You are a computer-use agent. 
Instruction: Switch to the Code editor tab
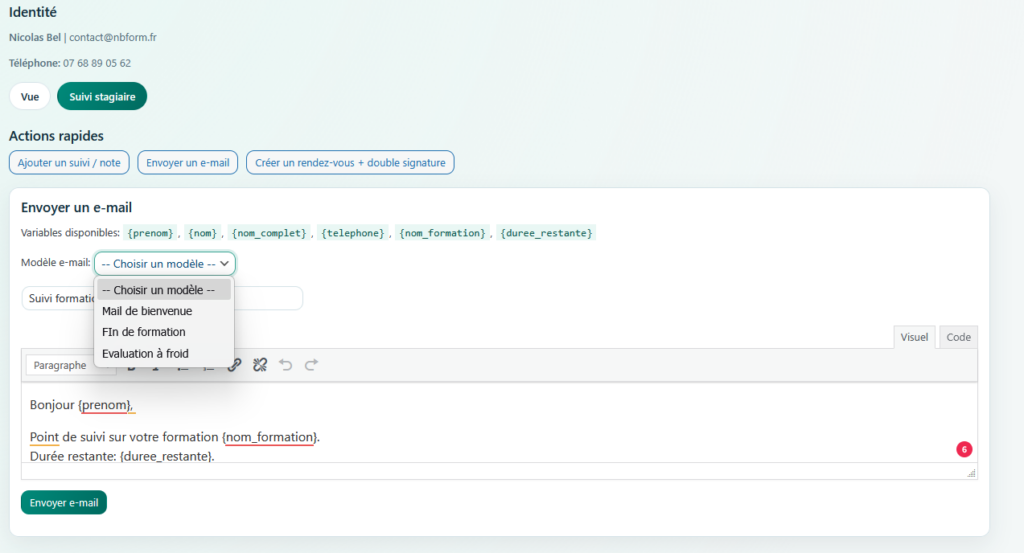point(958,337)
